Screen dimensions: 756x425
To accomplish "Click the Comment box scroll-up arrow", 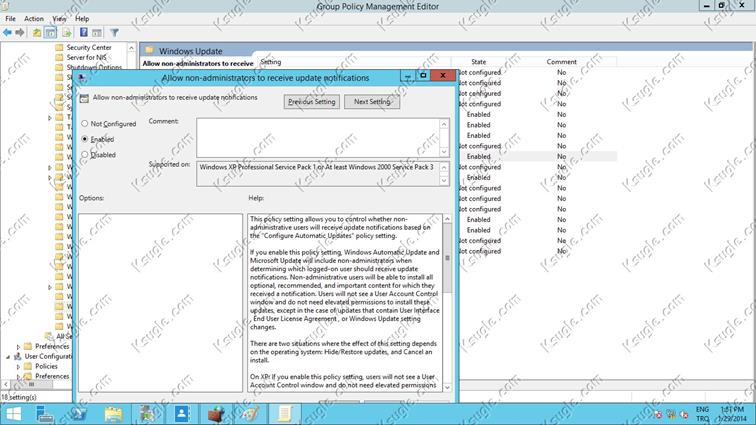I will [x=444, y=124].
